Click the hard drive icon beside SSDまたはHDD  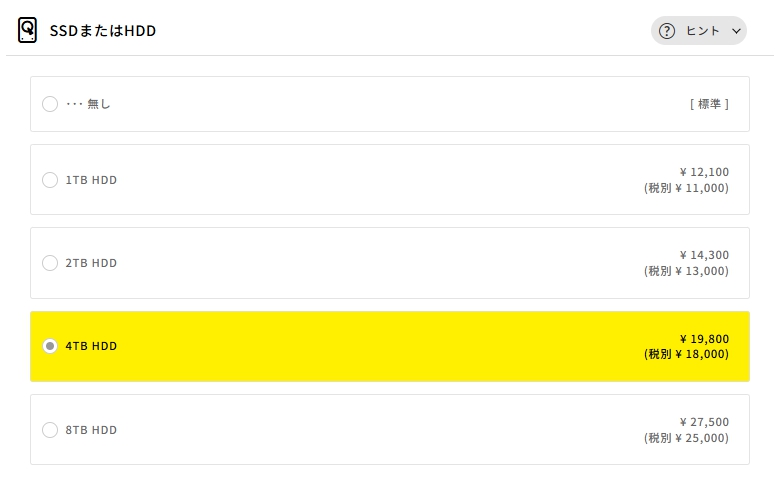pos(27,30)
